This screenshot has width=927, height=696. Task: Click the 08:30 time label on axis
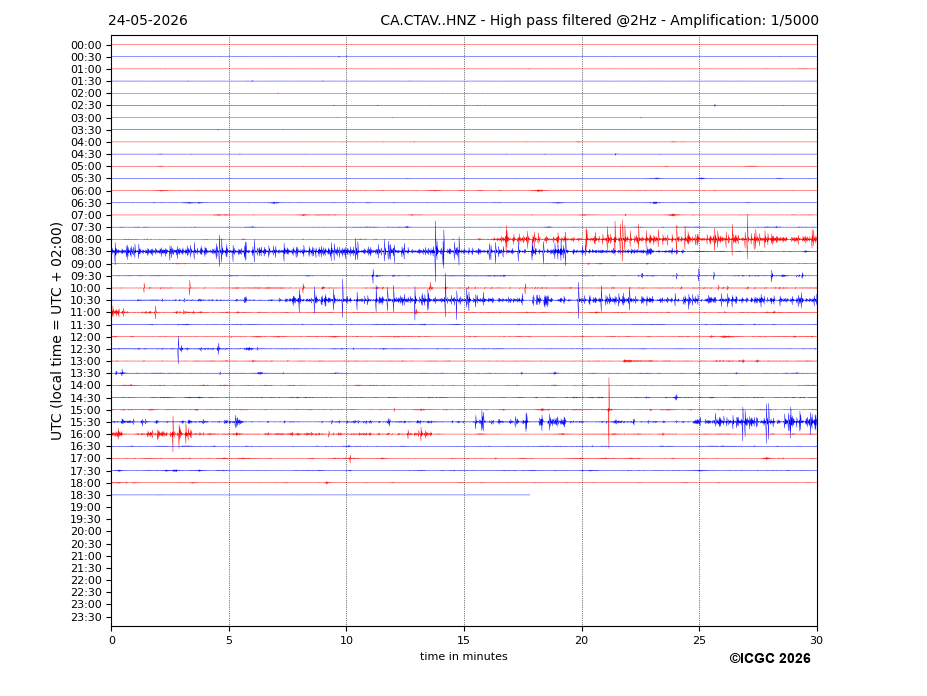[x=86, y=252]
